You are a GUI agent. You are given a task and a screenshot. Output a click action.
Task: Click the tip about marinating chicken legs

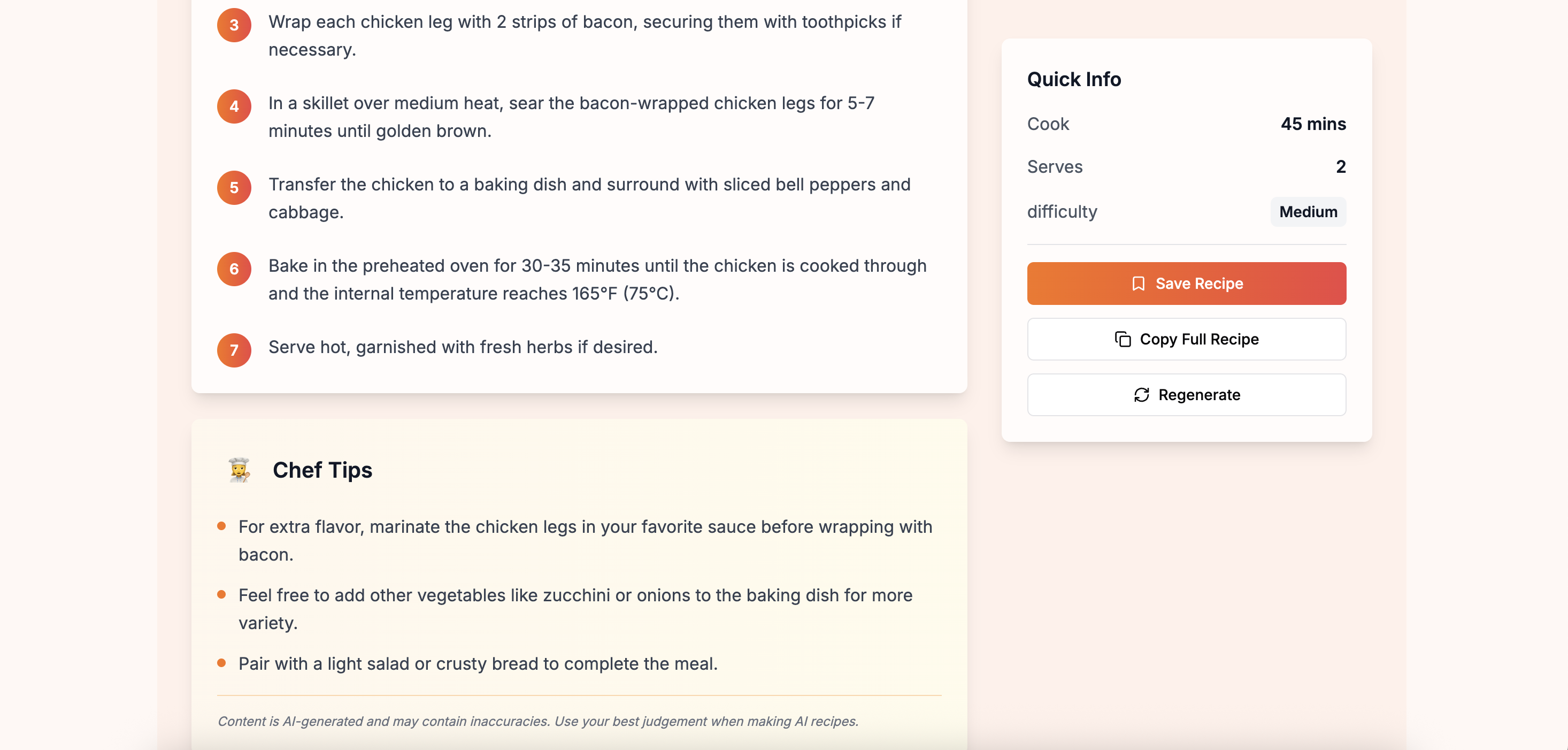click(x=585, y=541)
